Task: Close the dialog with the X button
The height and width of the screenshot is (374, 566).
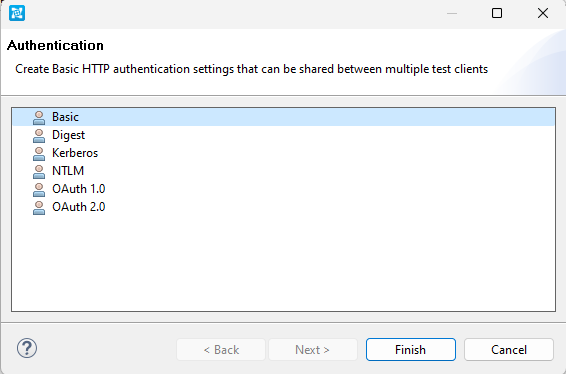Action: (x=543, y=13)
